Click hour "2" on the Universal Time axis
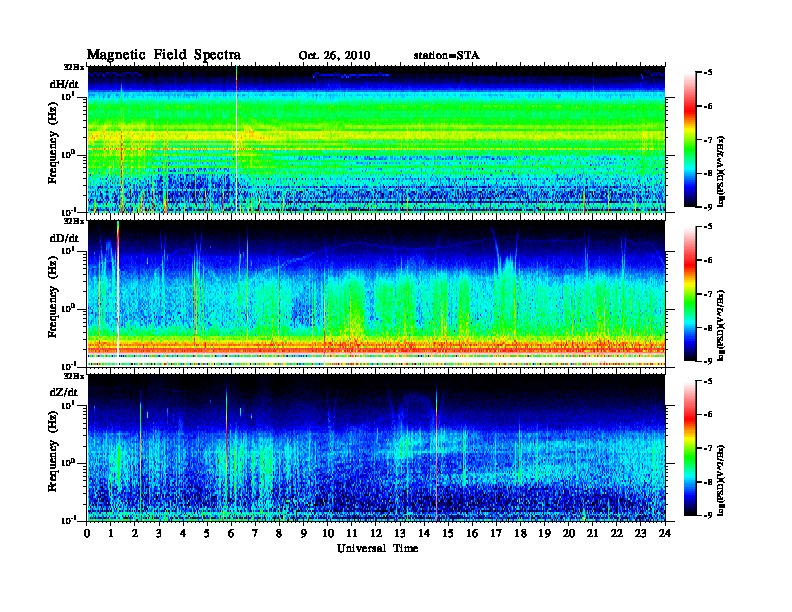This screenshot has height=612, width=792. 135,533
